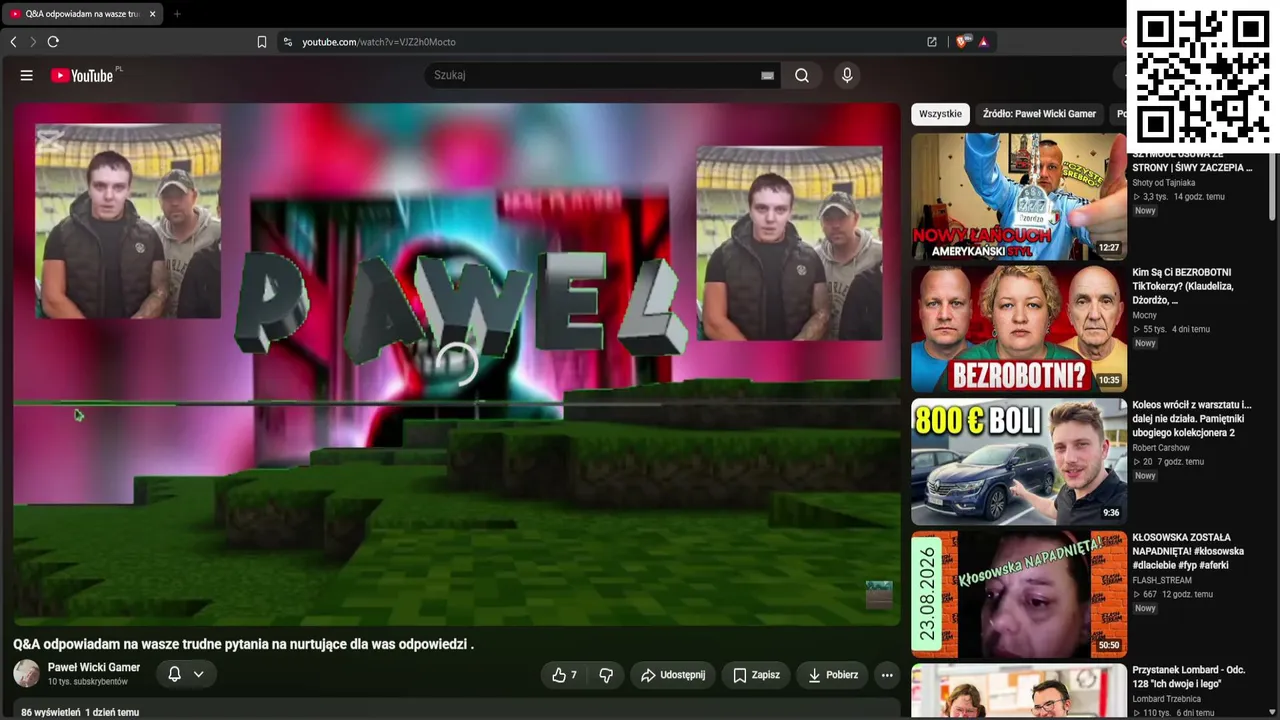Open page in external app icon
Image resolution: width=1280 pixels, height=720 pixels.
pos(932,42)
